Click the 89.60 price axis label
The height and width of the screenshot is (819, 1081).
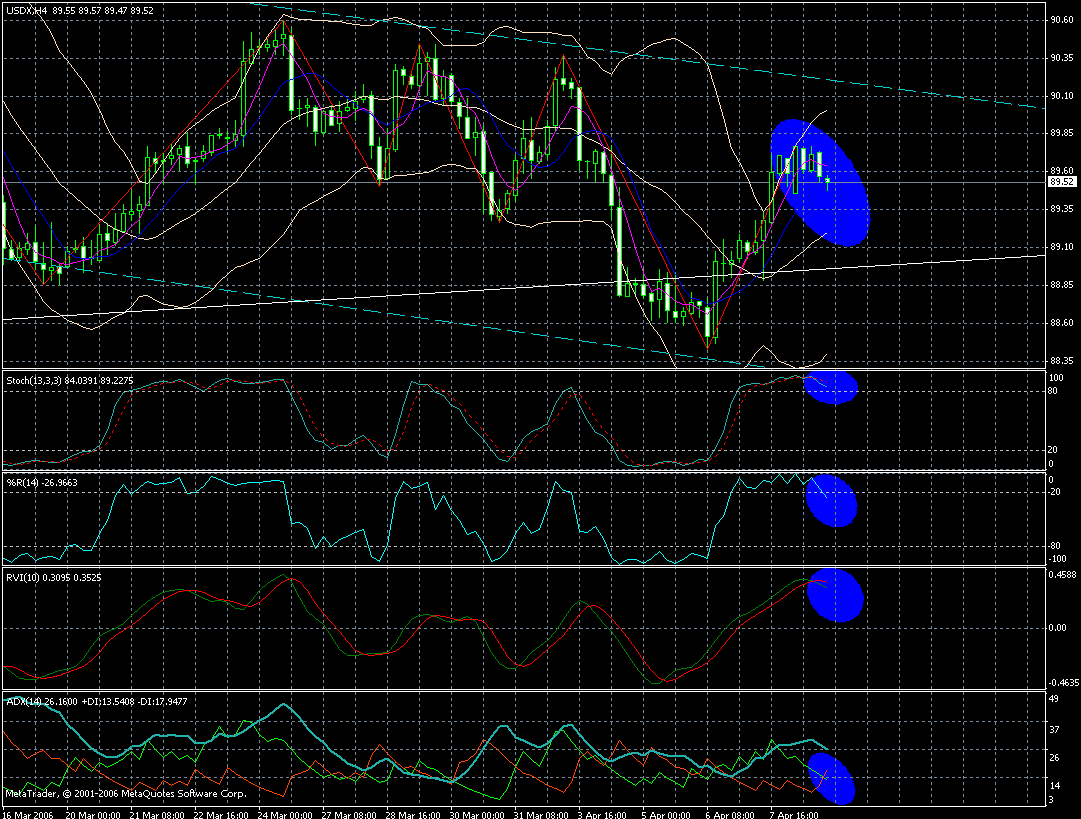click(1062, 170)
